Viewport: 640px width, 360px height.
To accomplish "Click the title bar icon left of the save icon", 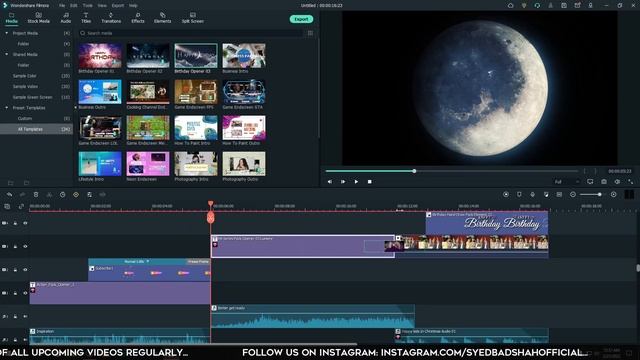I will click(x=551, y=5).
